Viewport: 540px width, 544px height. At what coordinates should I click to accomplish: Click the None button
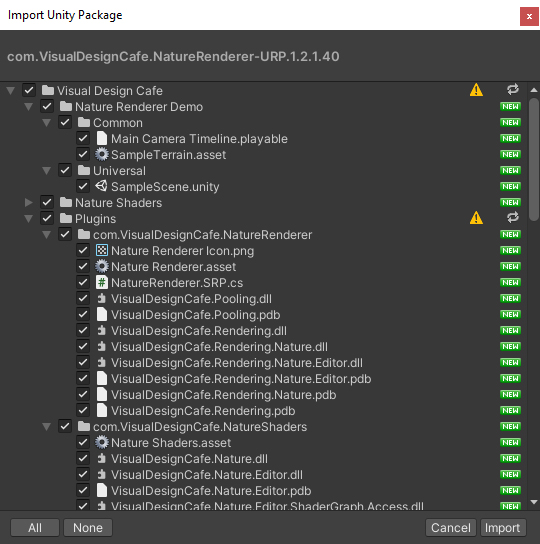click(x=88, y=527)
